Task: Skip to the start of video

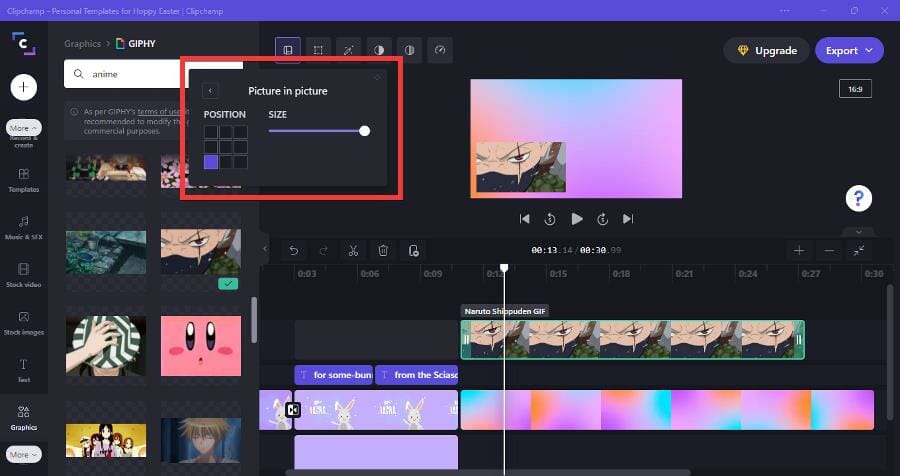Action: point(524,219)
